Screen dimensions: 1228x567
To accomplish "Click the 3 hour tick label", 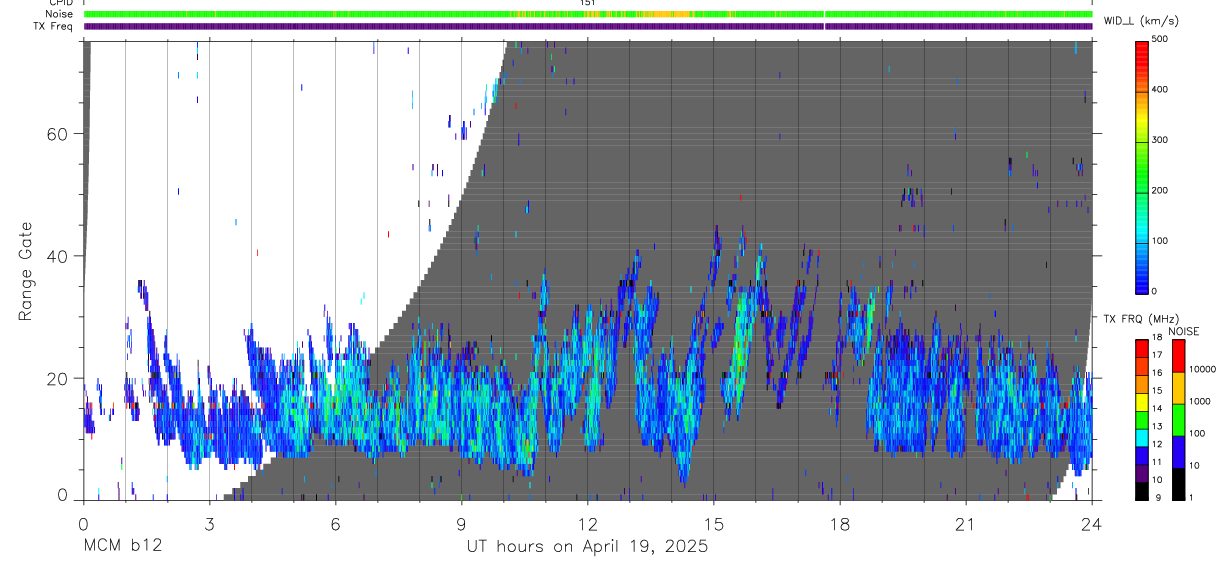I will click(209, 524).
